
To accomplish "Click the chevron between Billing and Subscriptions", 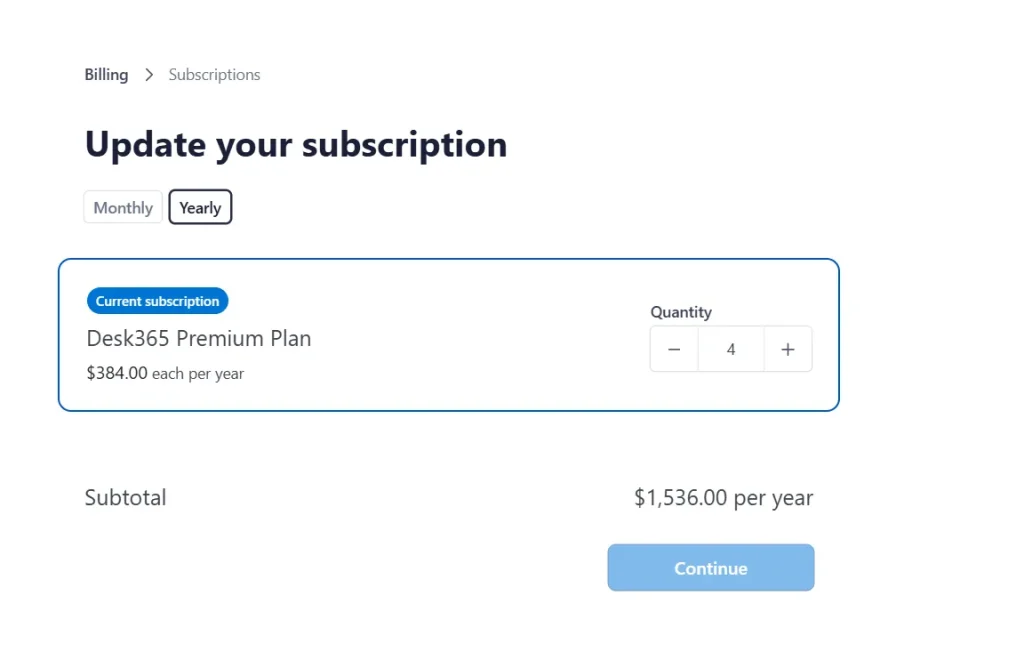I will pyautogui.click(x=148, y=74).
